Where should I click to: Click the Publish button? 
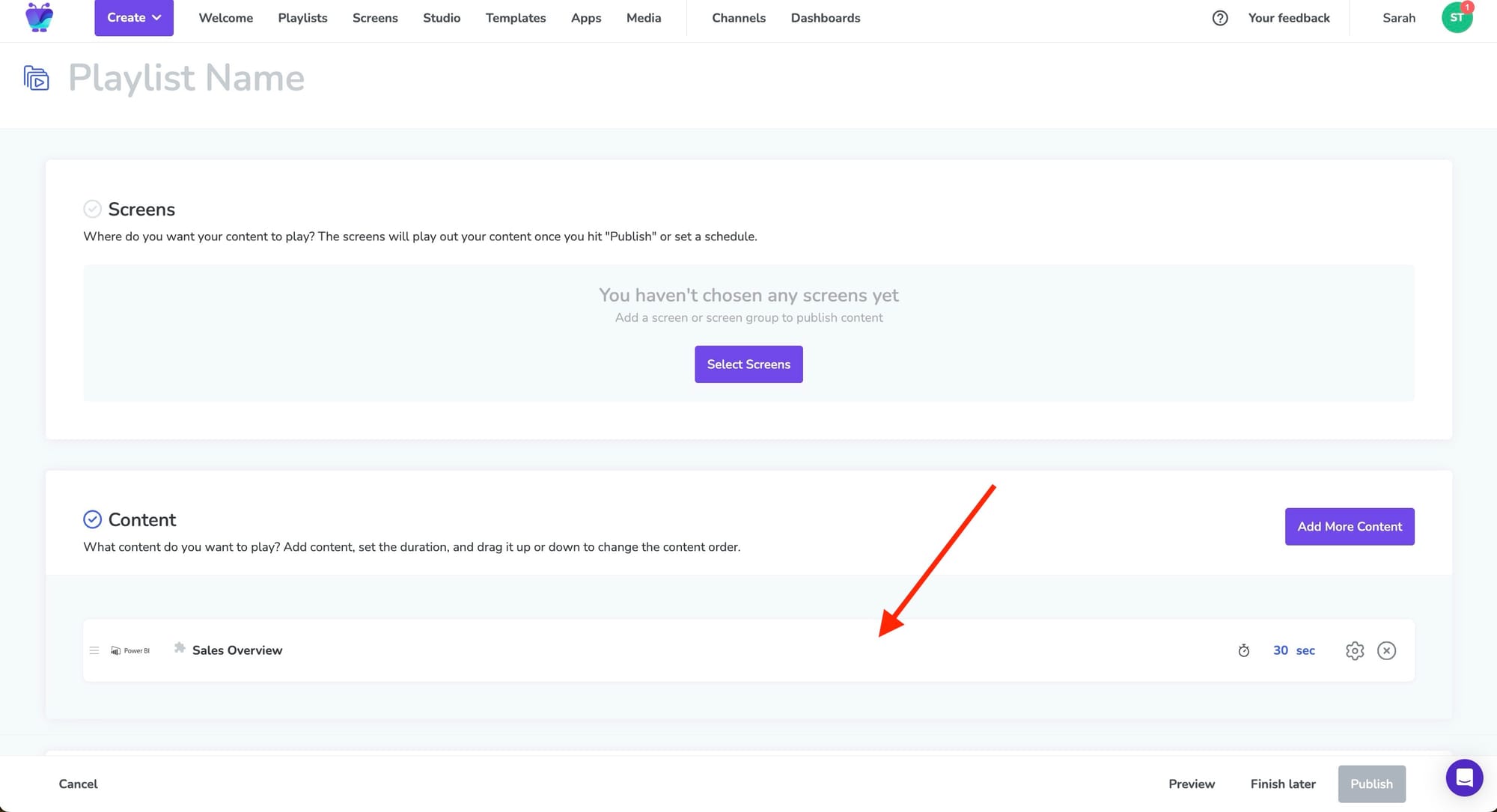point(1372,784)
